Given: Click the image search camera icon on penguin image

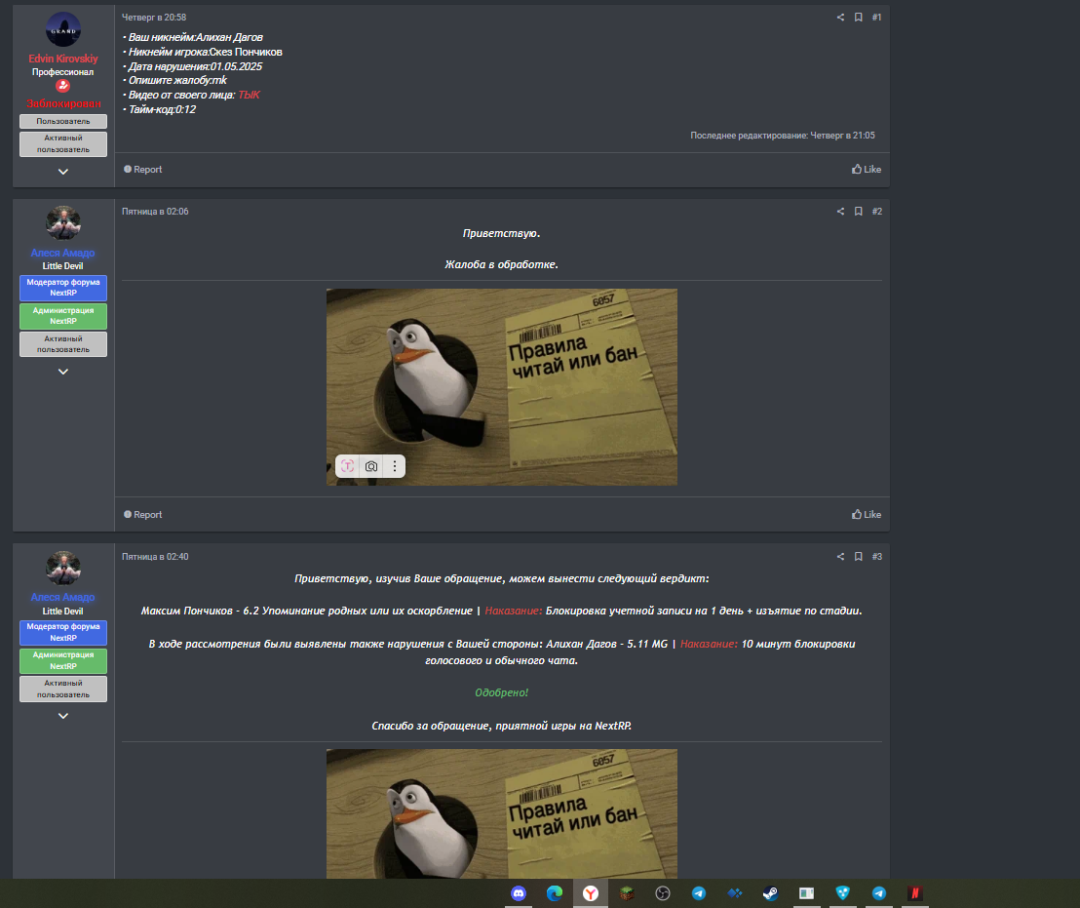Looking at the screenshot, I should 371,466.
